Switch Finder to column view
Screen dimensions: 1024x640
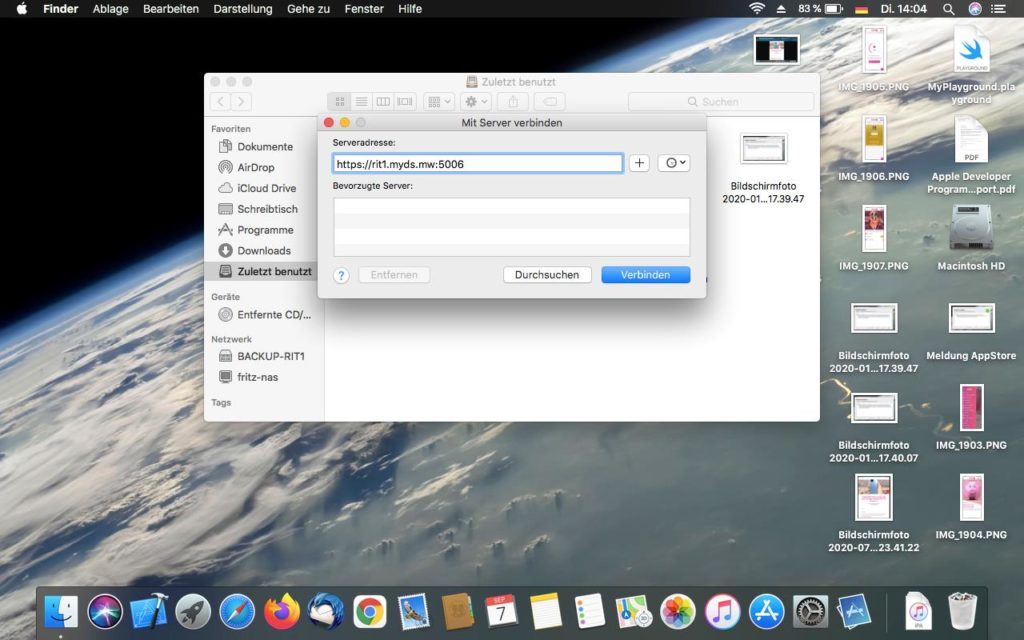[x=383, y=102]
